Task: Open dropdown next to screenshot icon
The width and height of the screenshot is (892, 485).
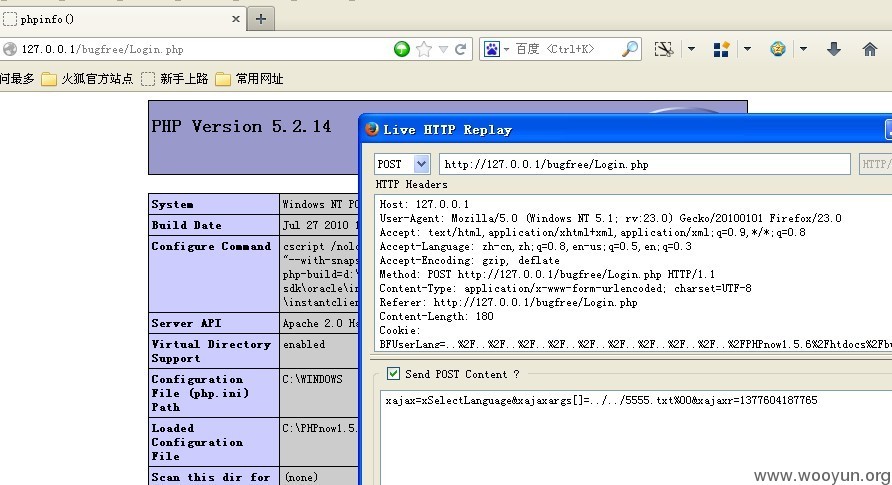Action: 691,49
